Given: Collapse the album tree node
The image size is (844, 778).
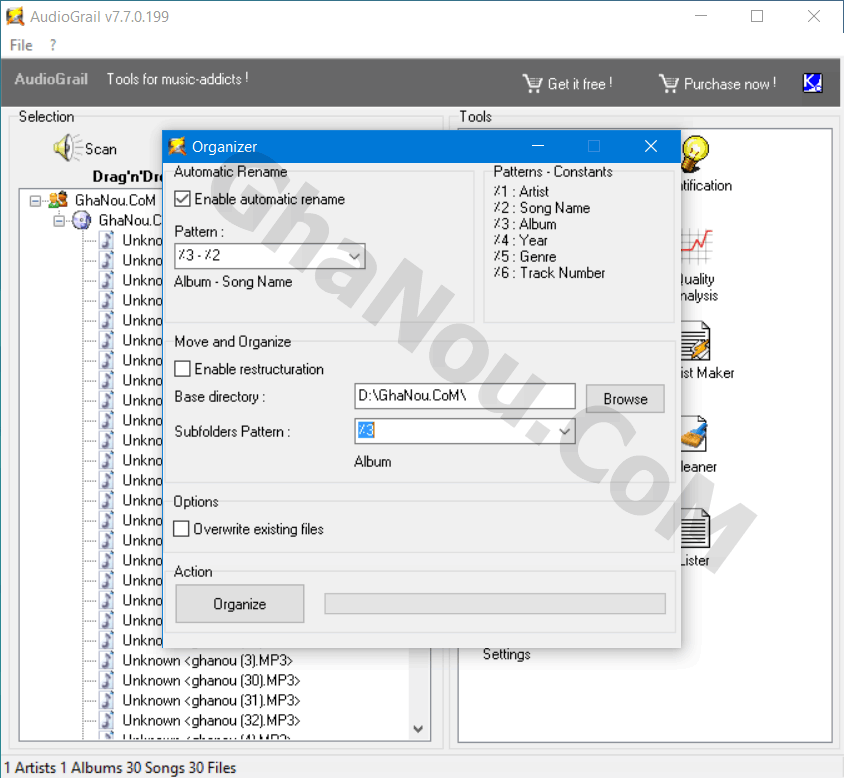Looking at the screenshot, I should [x=59, y=221].
